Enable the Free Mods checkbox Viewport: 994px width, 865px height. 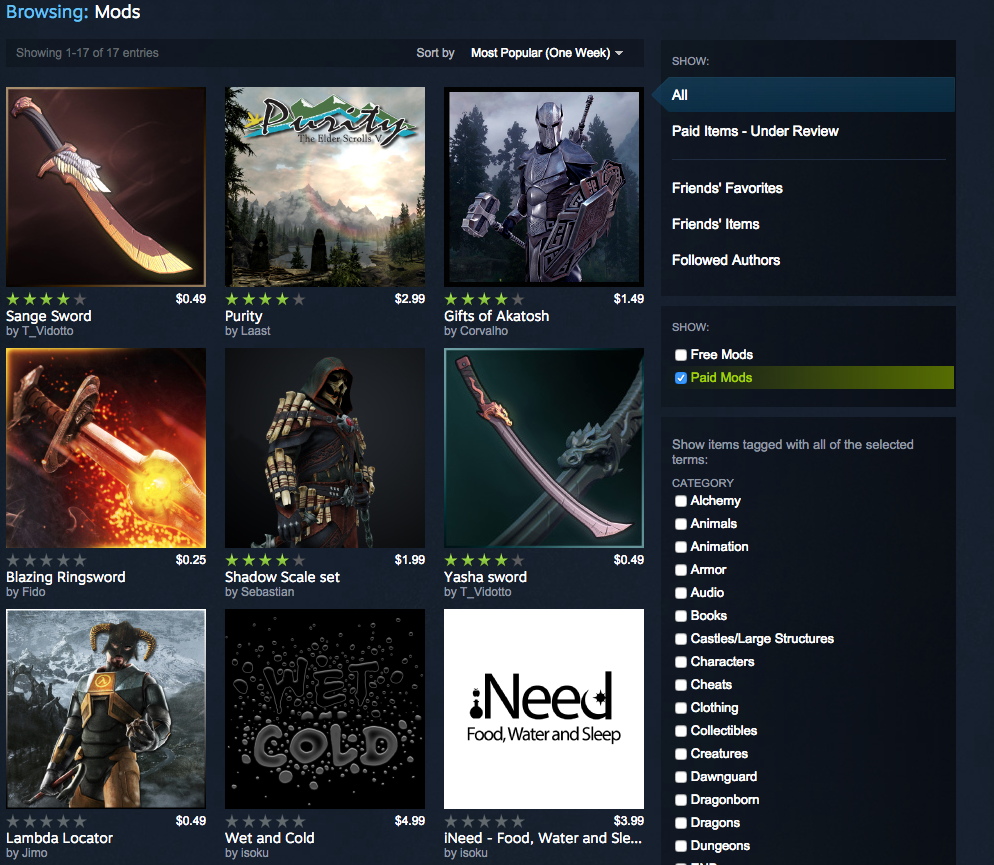[681, 355]
